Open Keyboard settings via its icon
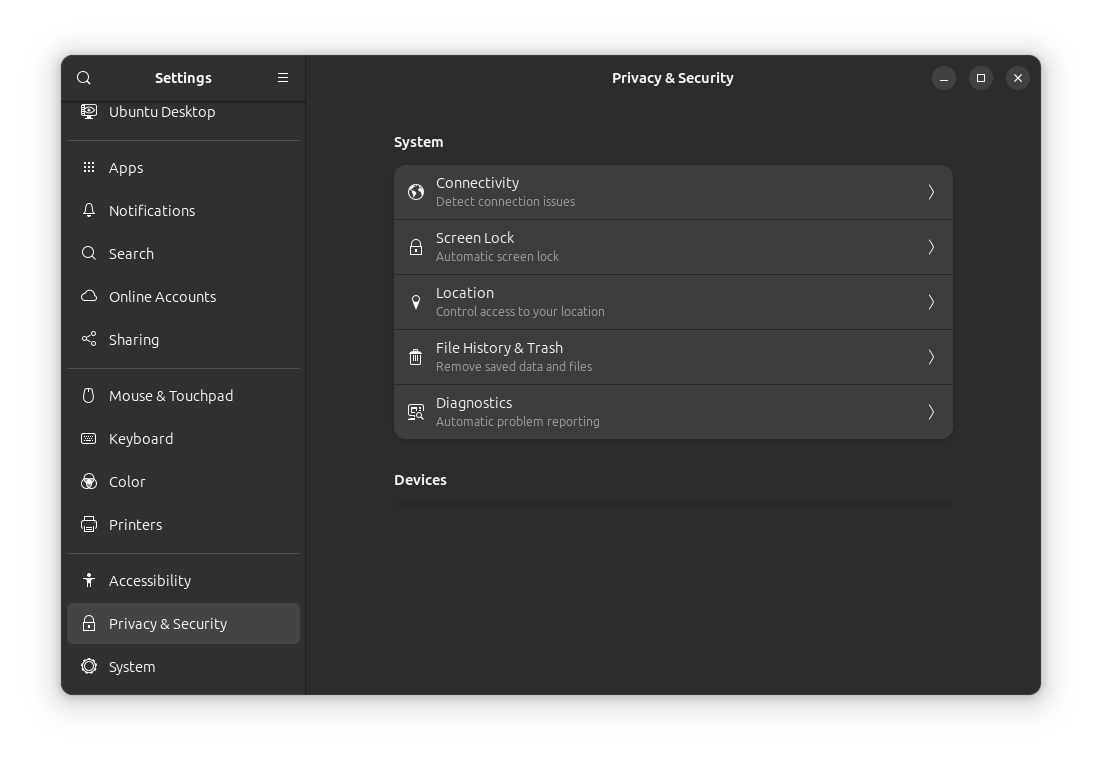The image size is (1102, 762). (88, 438)
